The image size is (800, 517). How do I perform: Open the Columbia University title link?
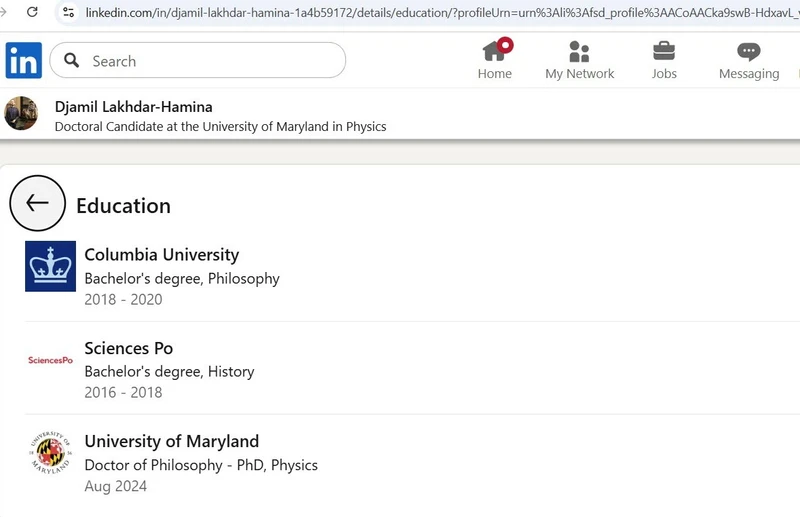161,254
